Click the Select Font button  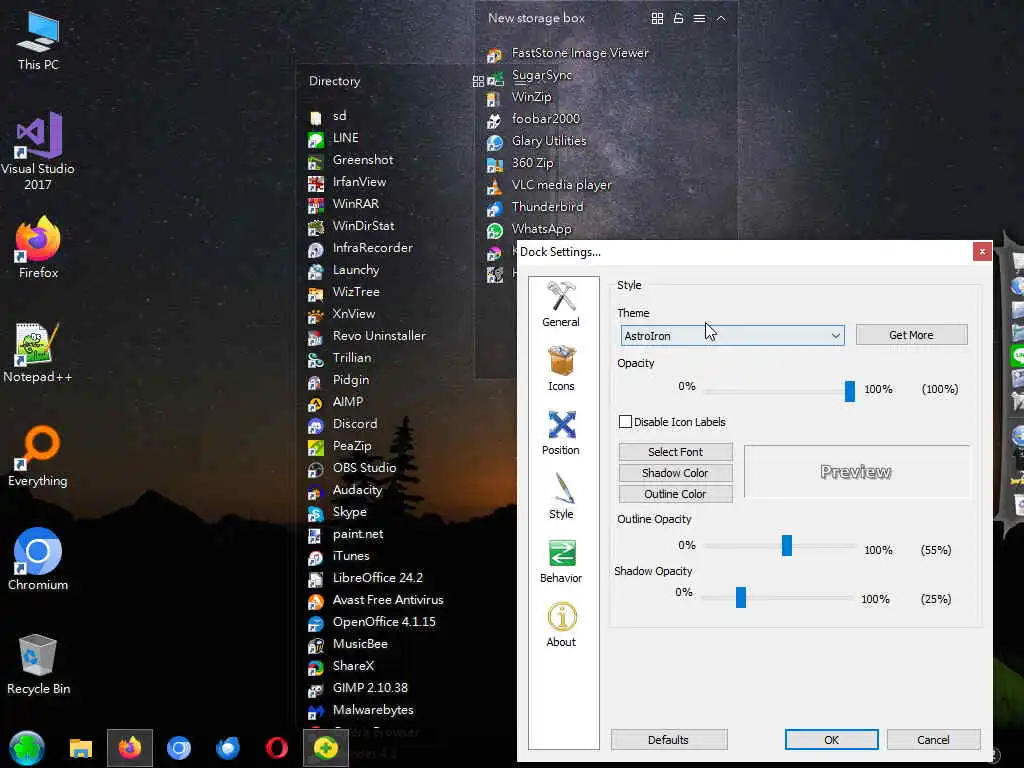click(x=675, y=452)
